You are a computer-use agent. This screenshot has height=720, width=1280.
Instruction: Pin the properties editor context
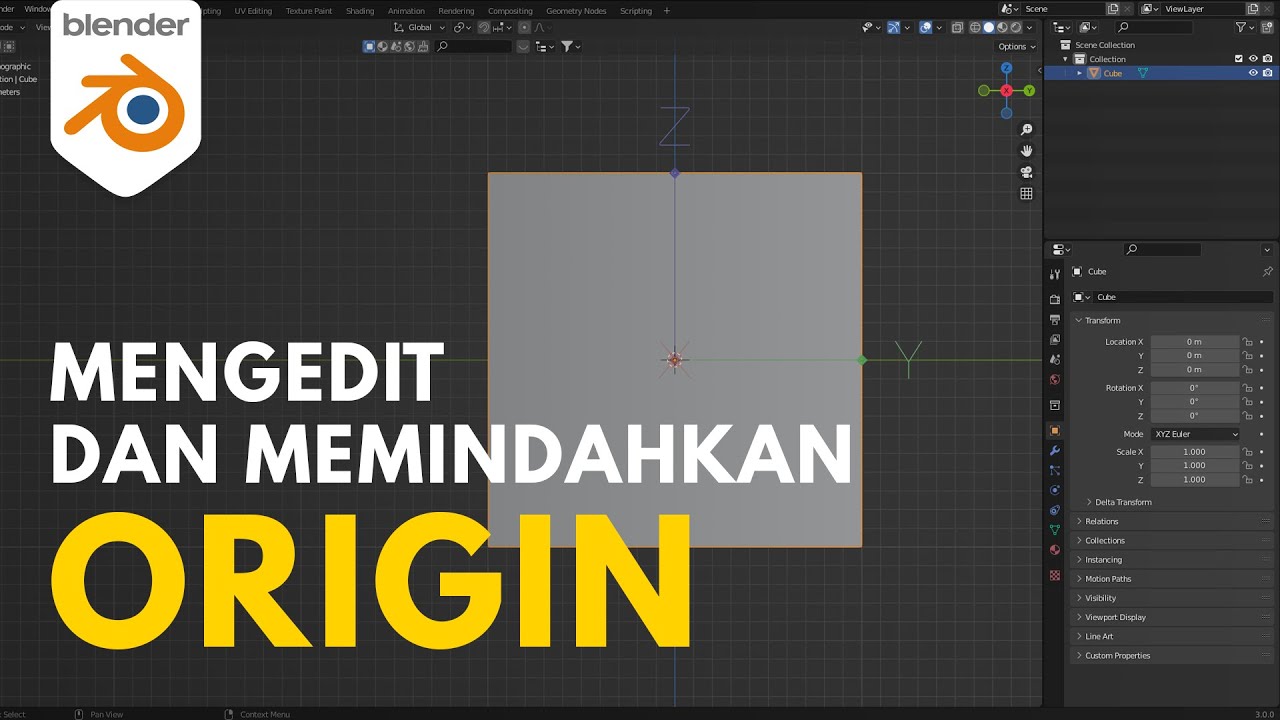[1267, 272]
